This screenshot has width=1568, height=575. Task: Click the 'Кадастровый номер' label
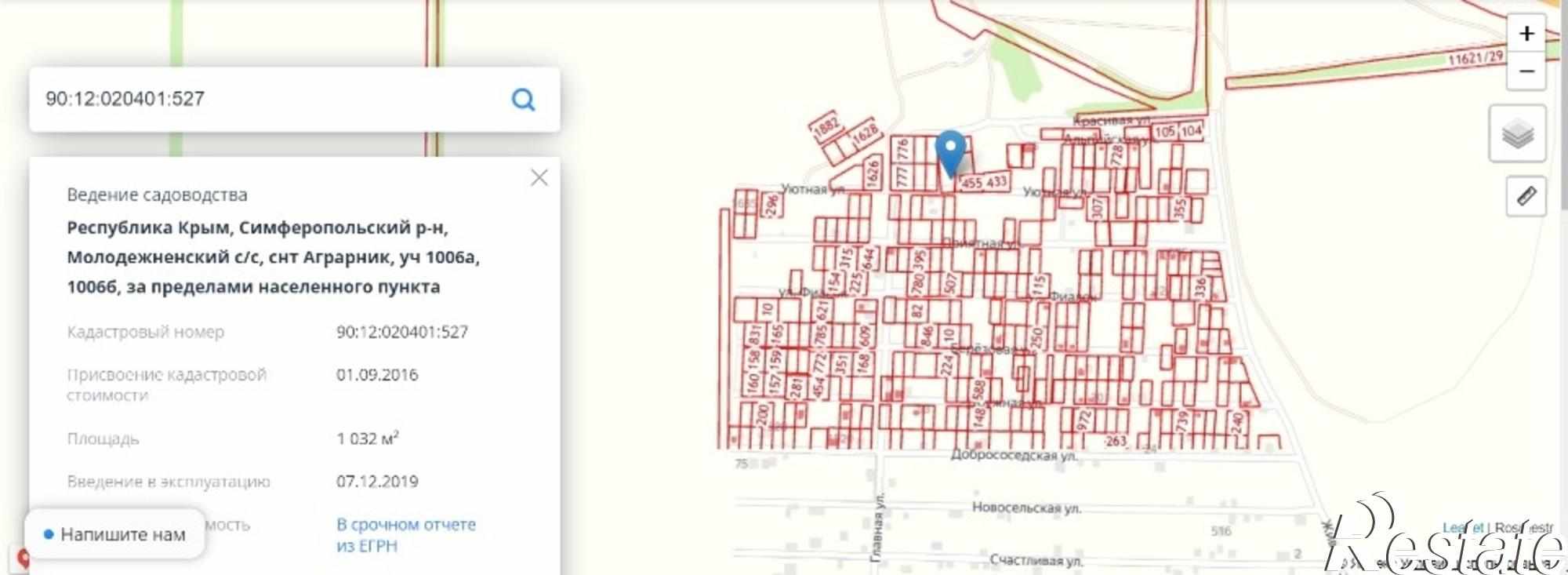coord(146,332)
